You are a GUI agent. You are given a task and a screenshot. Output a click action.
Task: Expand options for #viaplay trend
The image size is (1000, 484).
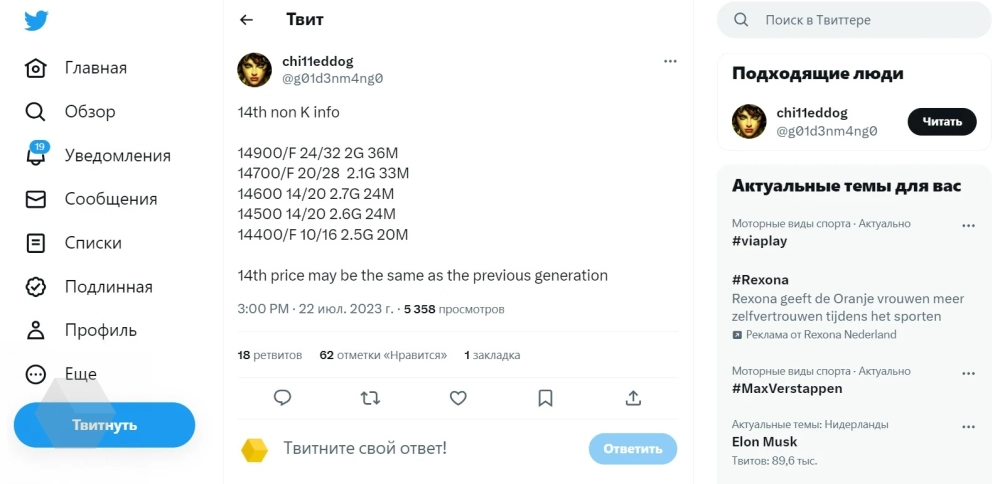[968, 226]
